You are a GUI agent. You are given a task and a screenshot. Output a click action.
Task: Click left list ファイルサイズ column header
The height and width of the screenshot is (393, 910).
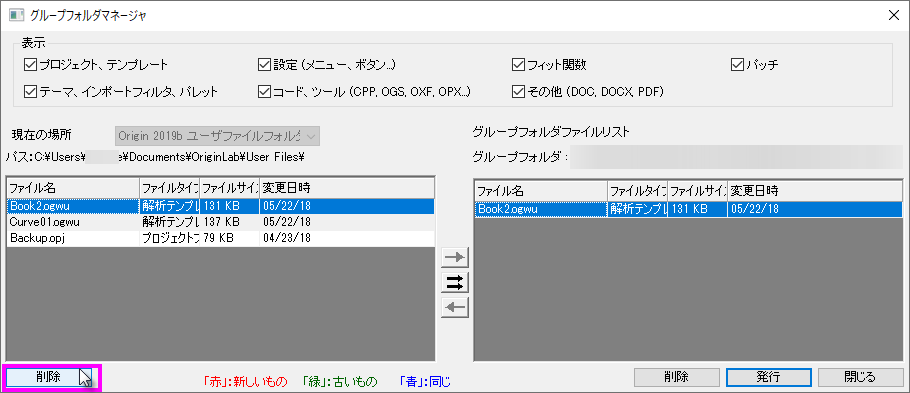coord(229,188)
